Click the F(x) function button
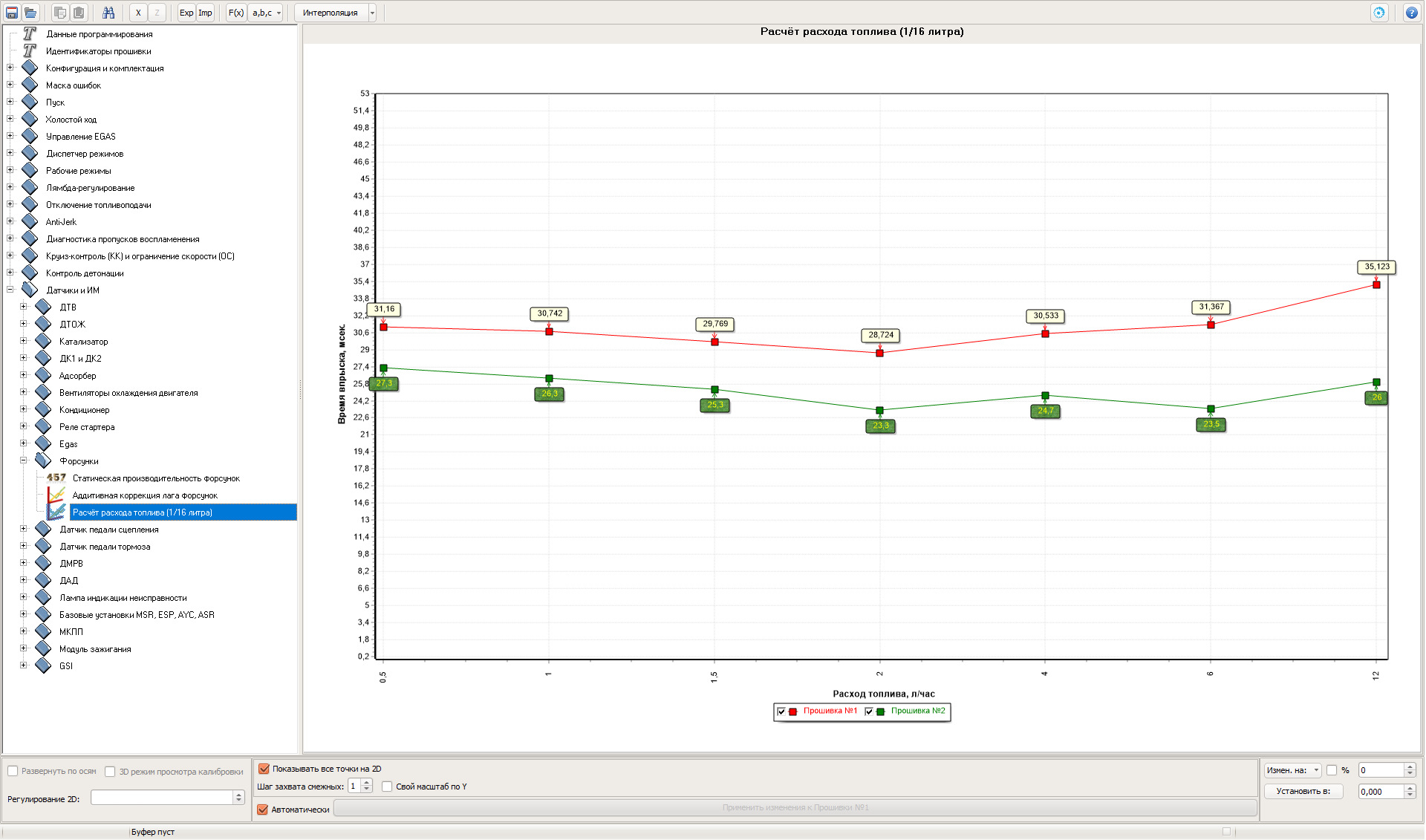Screen dimensions: 1426x840 point(235,13)
